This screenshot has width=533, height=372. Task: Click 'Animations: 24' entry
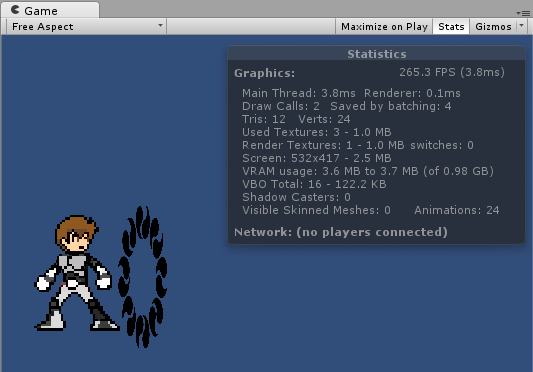[x=457, y=210]
